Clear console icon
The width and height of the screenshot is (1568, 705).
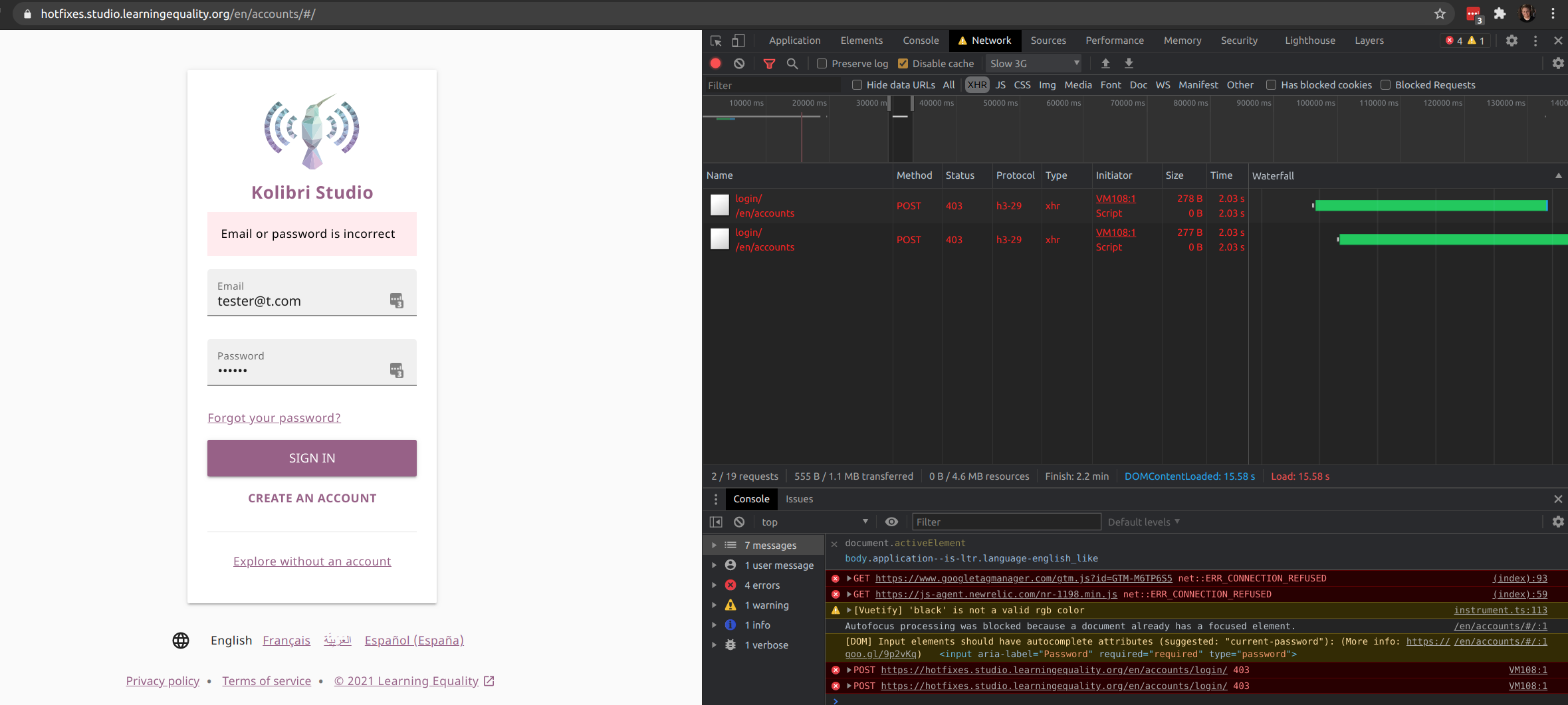(x=739, y=522)
